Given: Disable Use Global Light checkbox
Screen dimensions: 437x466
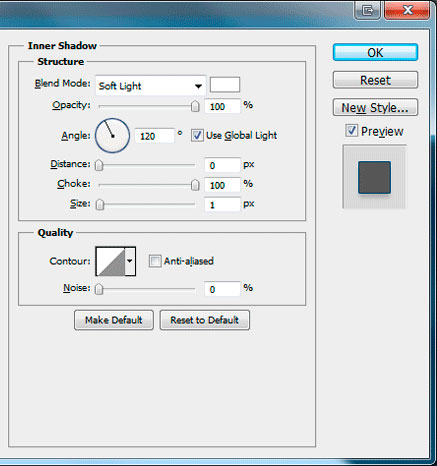Looking at the screenshot, I should click(x=197, y=135).
